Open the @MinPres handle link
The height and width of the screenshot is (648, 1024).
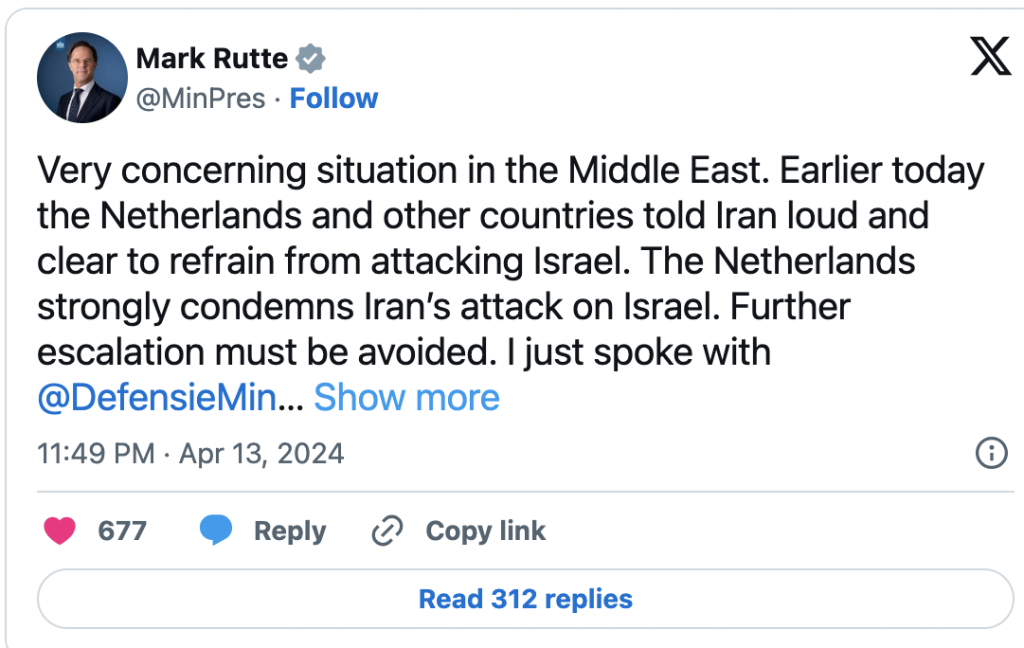pos(200,98)
